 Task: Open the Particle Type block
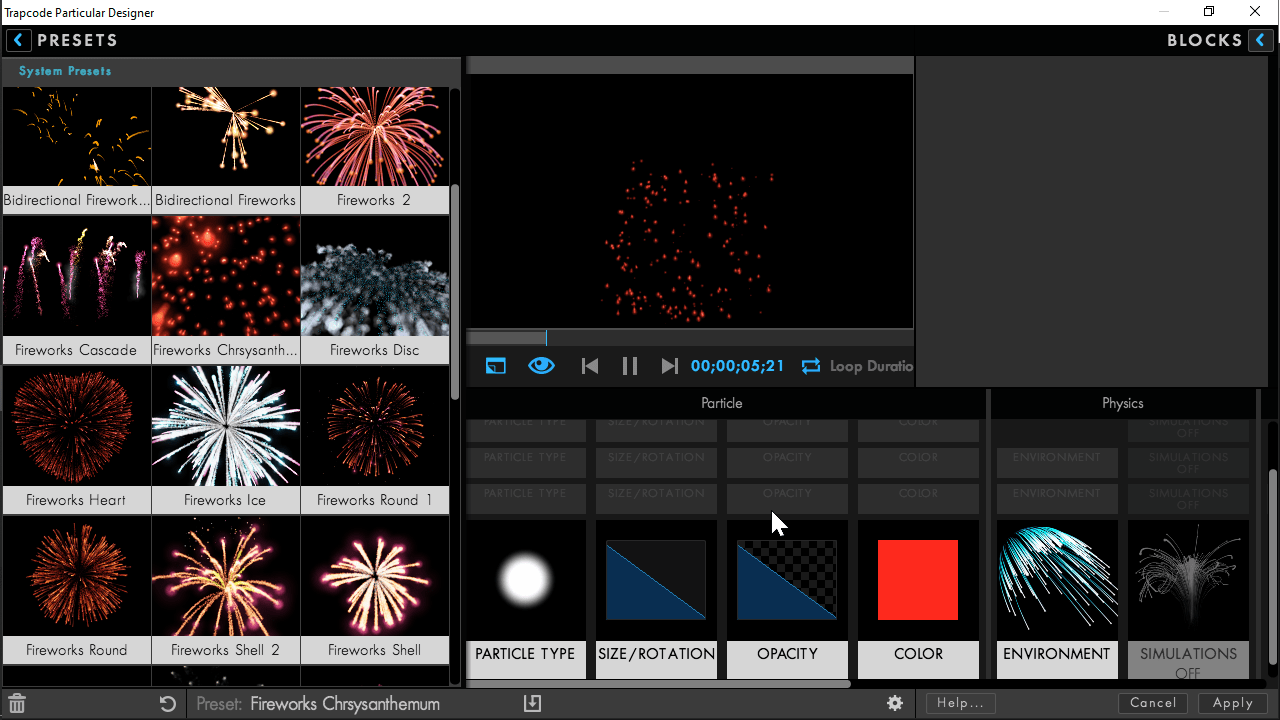coord(526,599)
